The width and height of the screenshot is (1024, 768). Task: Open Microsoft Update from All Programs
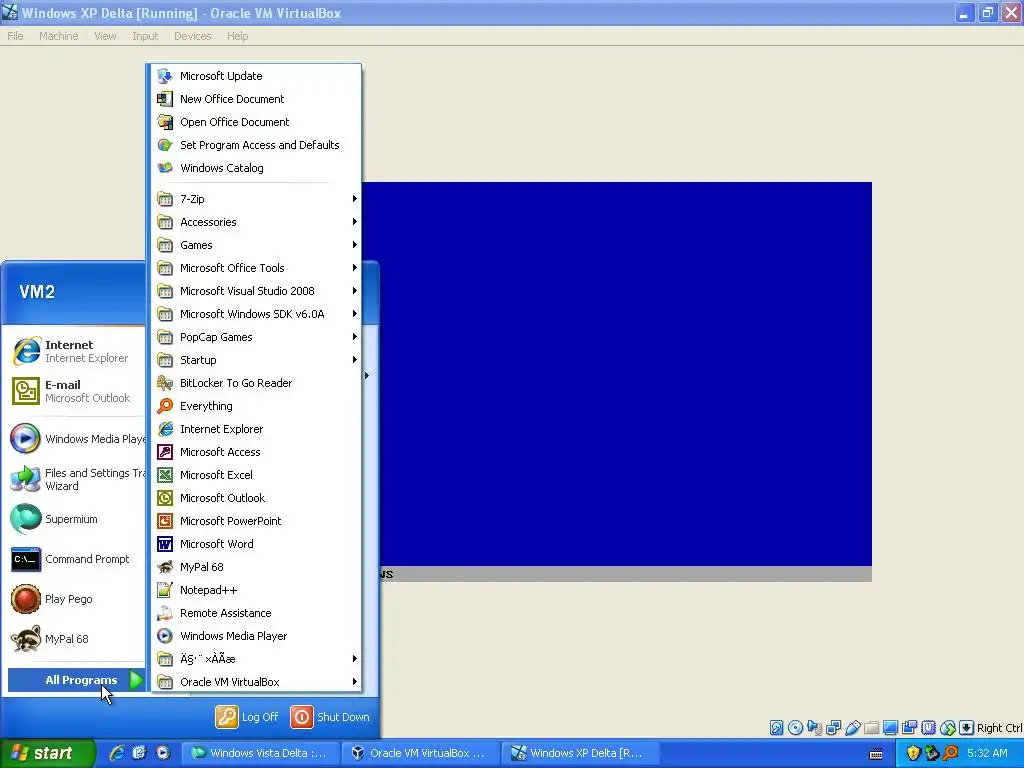pos(256,76)
